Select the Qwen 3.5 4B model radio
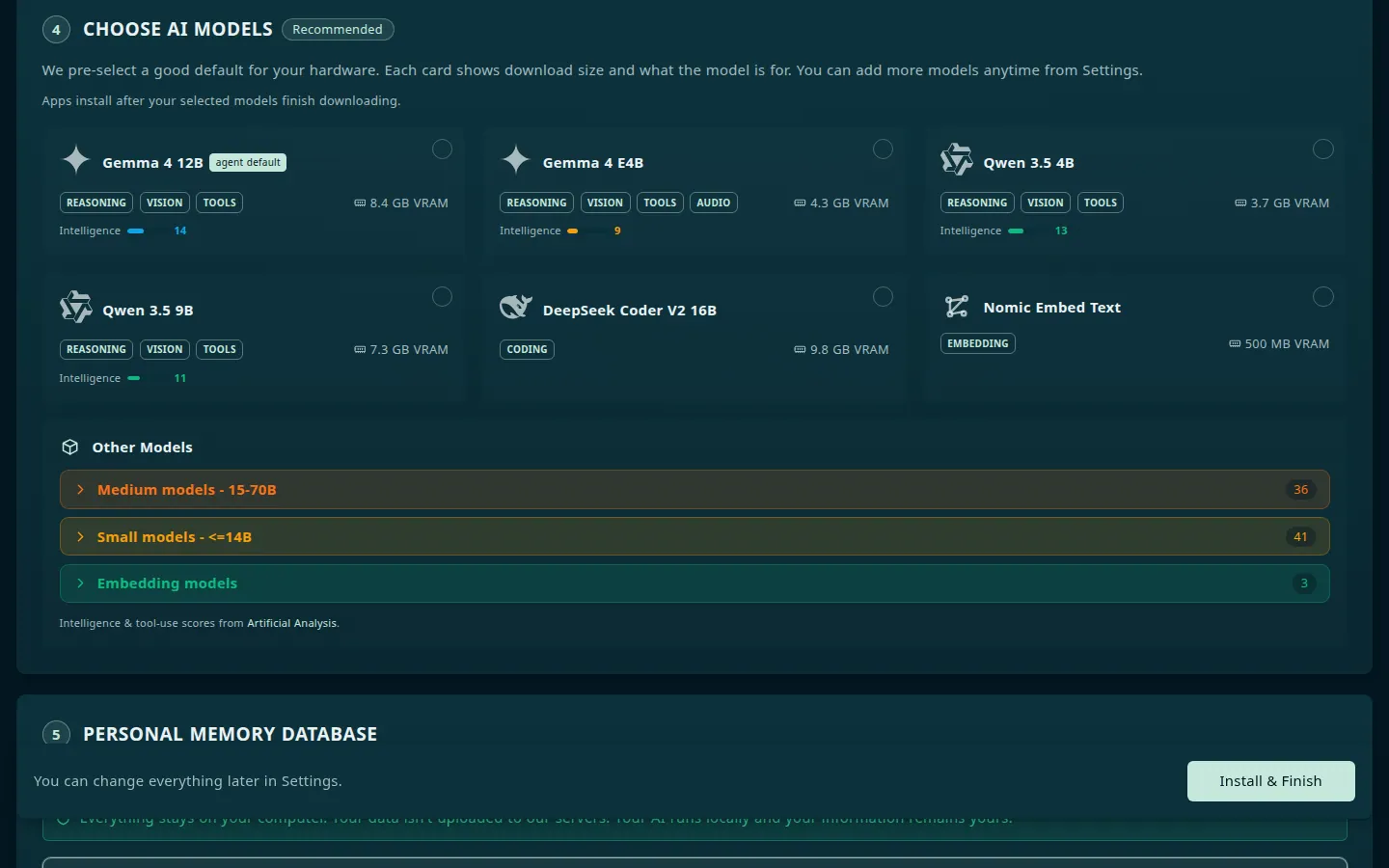The image size is (1389, 868). pyautogui.click(x=1323, y=149)
